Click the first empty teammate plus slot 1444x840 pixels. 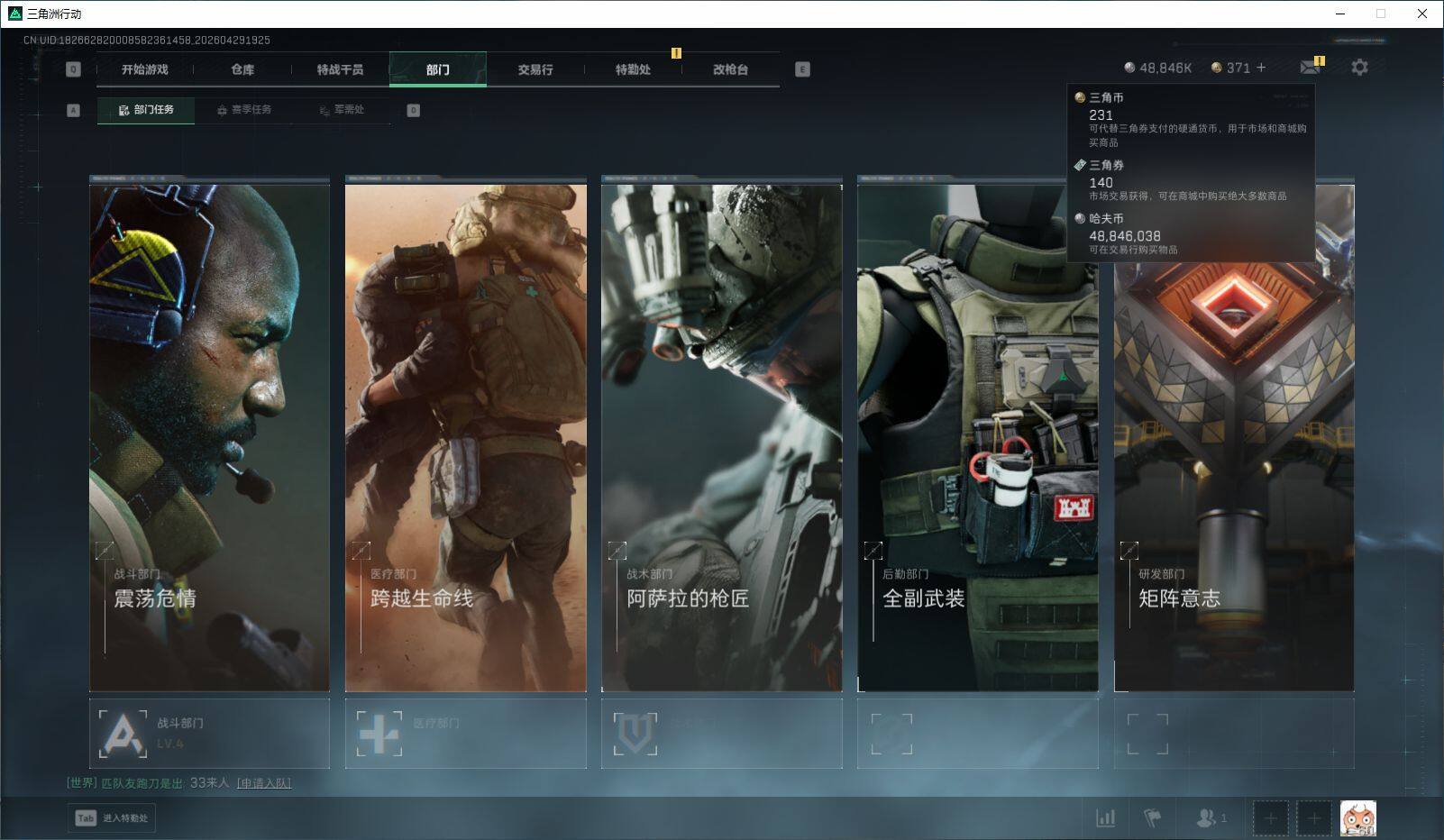tap(1270, 818)
